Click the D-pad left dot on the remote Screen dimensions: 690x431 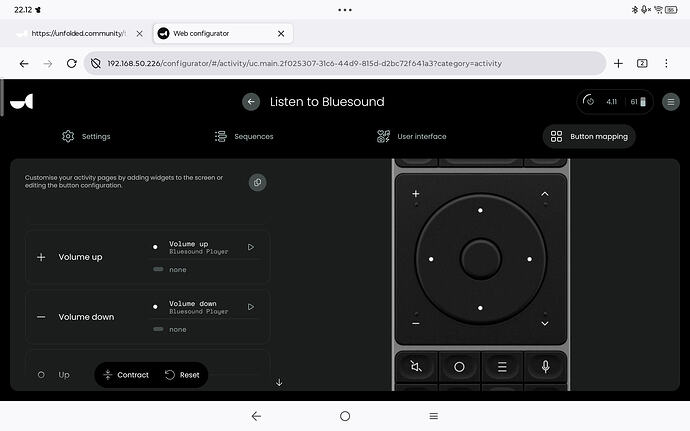coord(431,259)
